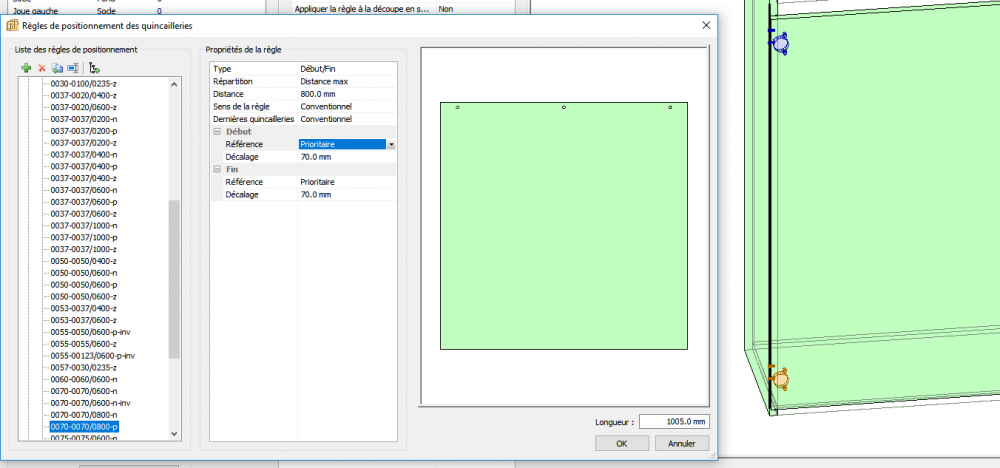Select rule 0037-0037/0400-n
Screen dimensions: 1000x468
click(84, 154)
